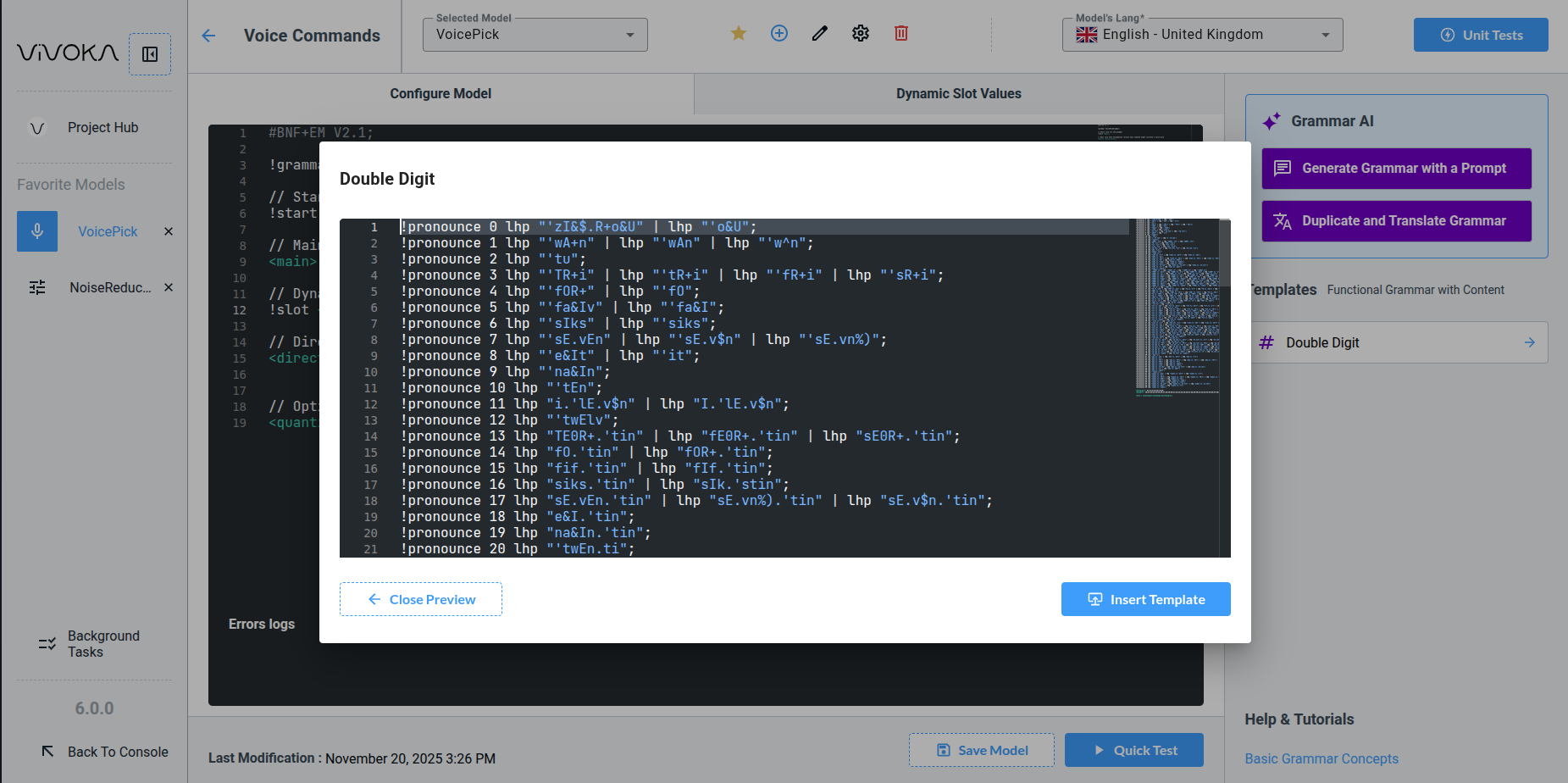Screen dimensions: 1568x783
Task: Toggle the sidebar collapse panel icon
Action: click(150, 54)
